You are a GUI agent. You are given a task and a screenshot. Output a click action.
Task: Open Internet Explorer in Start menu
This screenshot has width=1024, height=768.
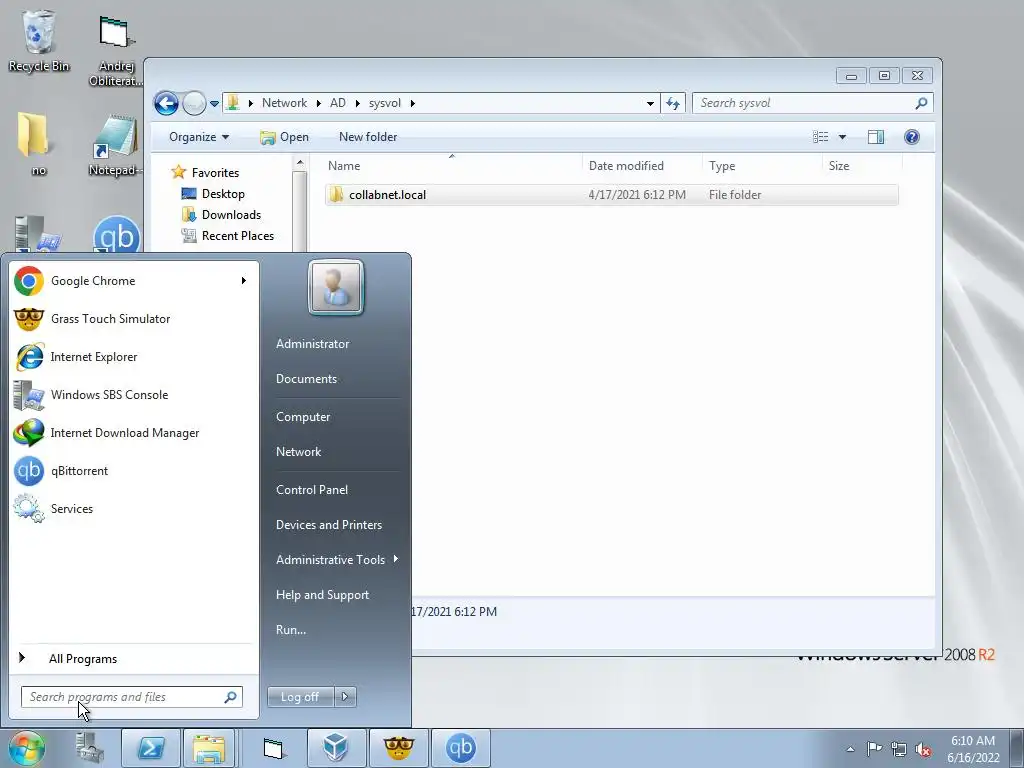(x=134, y=357)
